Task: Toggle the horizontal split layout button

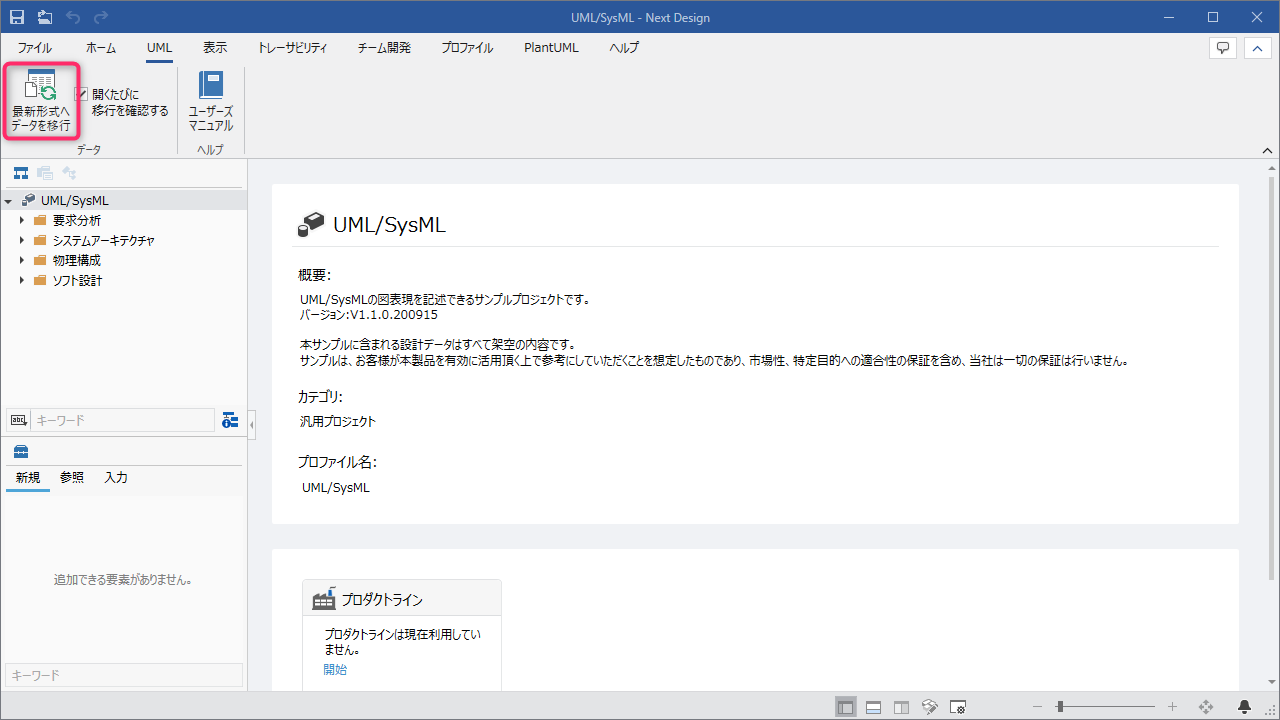Action: [x=874, y=707]
